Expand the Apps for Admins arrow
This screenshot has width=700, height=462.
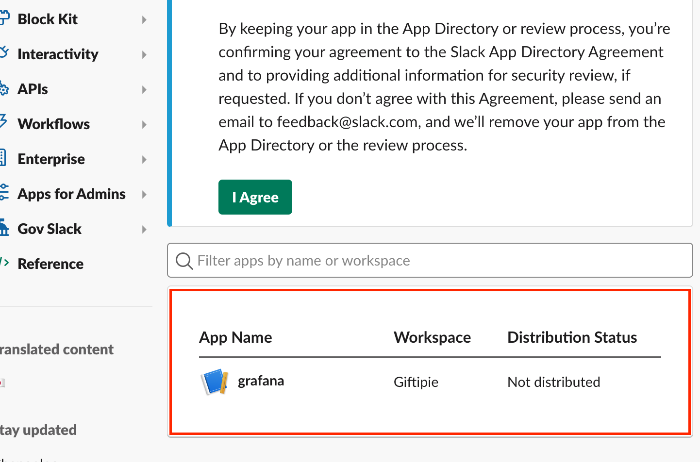coord(144,194)
